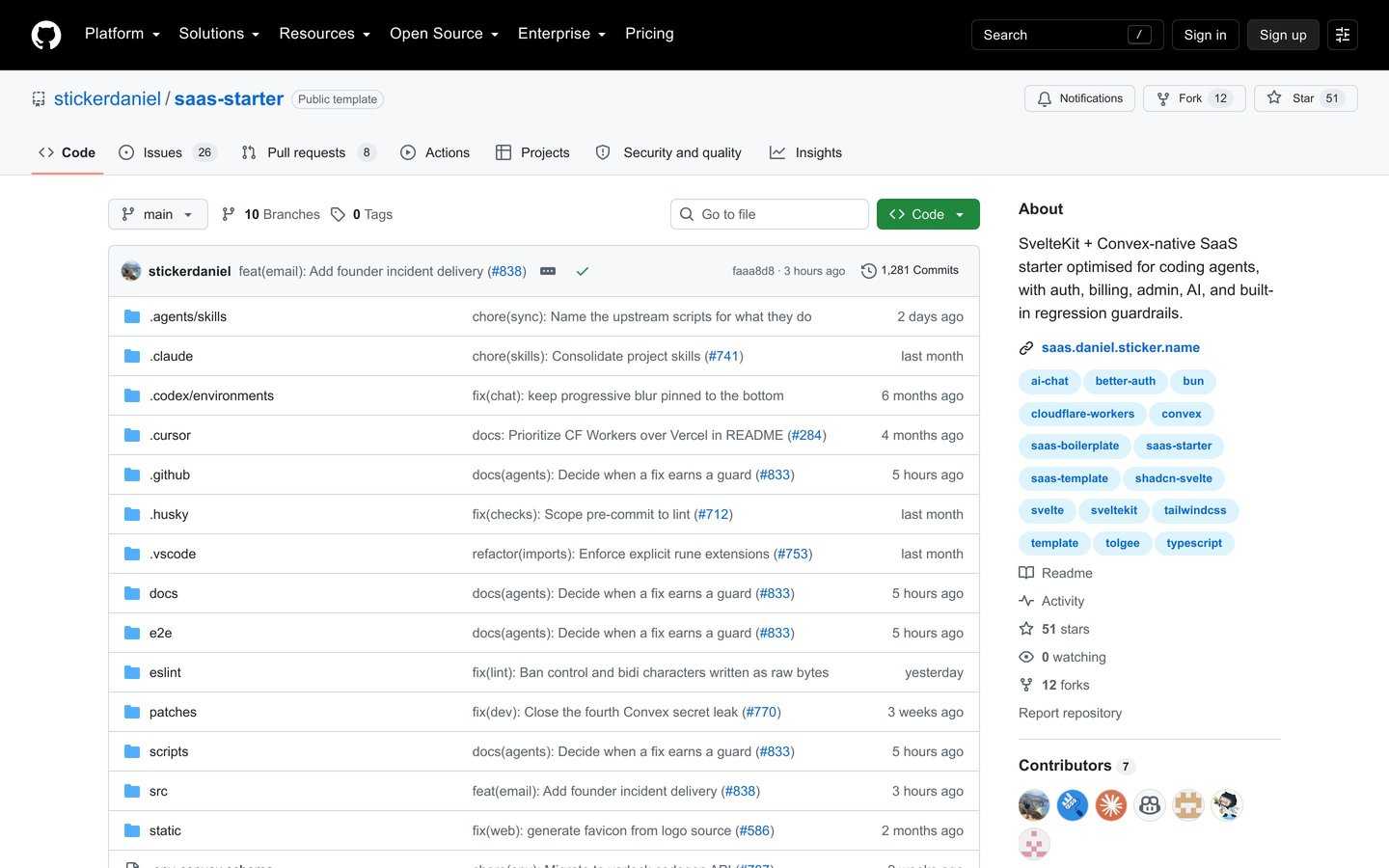Click the Sign in button
Screen dimensions: 1389x868
pyautogui.click(x=1205, y=35)
